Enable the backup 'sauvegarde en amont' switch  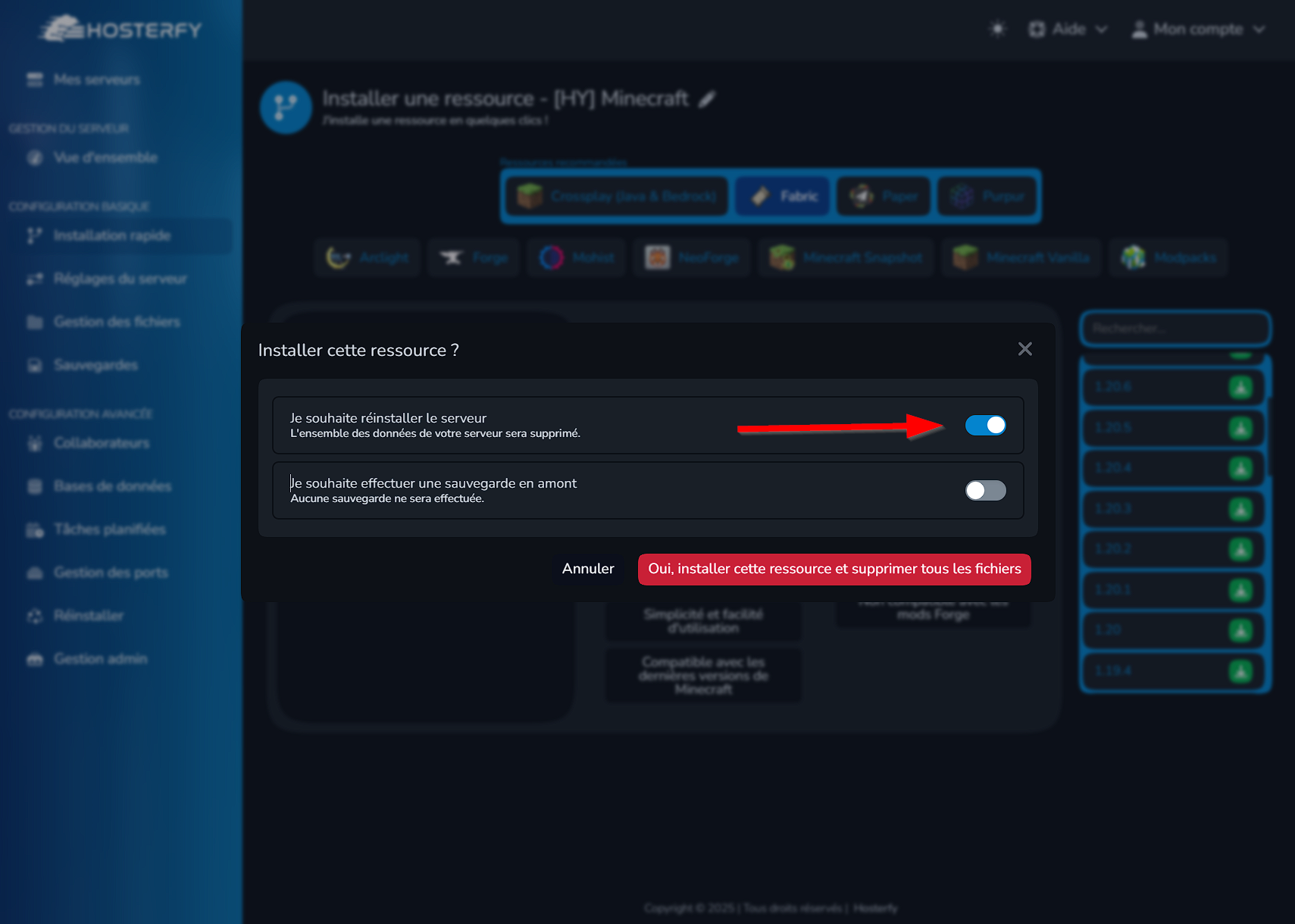[x=985, y=491]
